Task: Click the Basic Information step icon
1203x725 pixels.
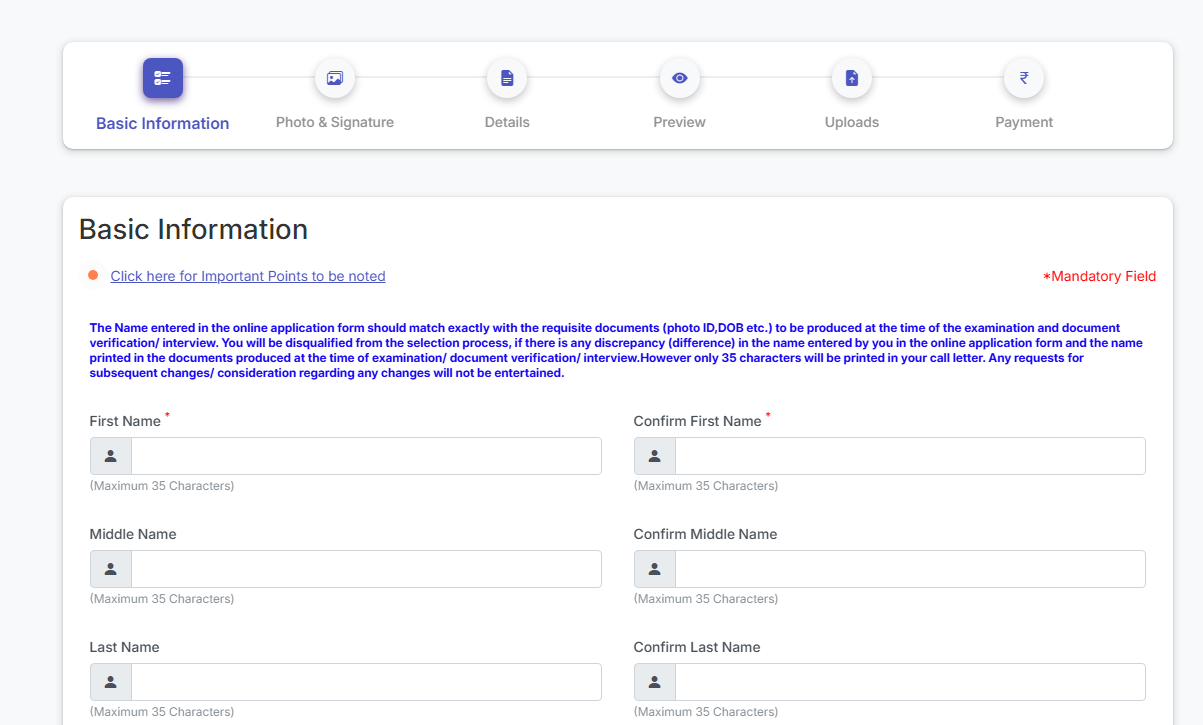Action: [x=162, y=78]
